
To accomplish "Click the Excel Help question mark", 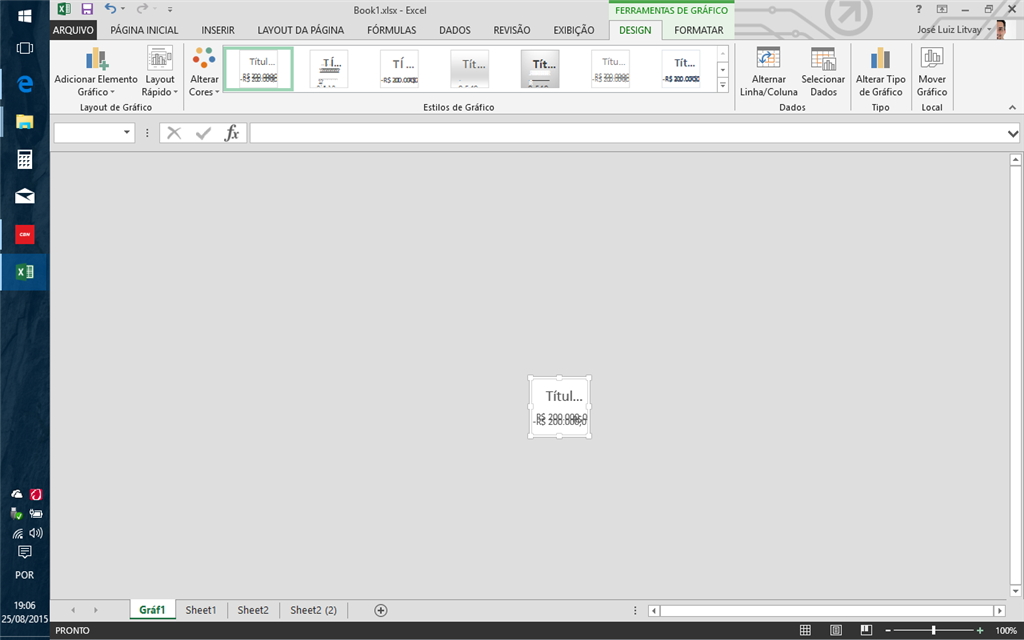I will click(919, 9).
